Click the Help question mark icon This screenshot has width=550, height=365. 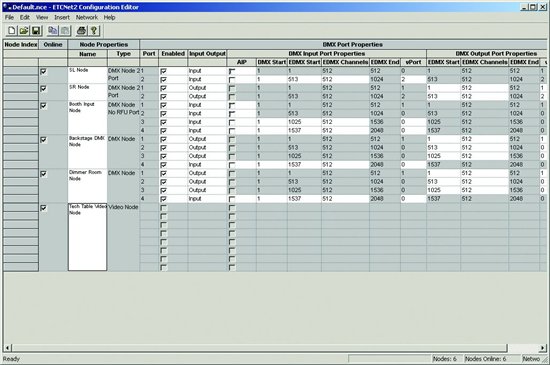[94, 31]
